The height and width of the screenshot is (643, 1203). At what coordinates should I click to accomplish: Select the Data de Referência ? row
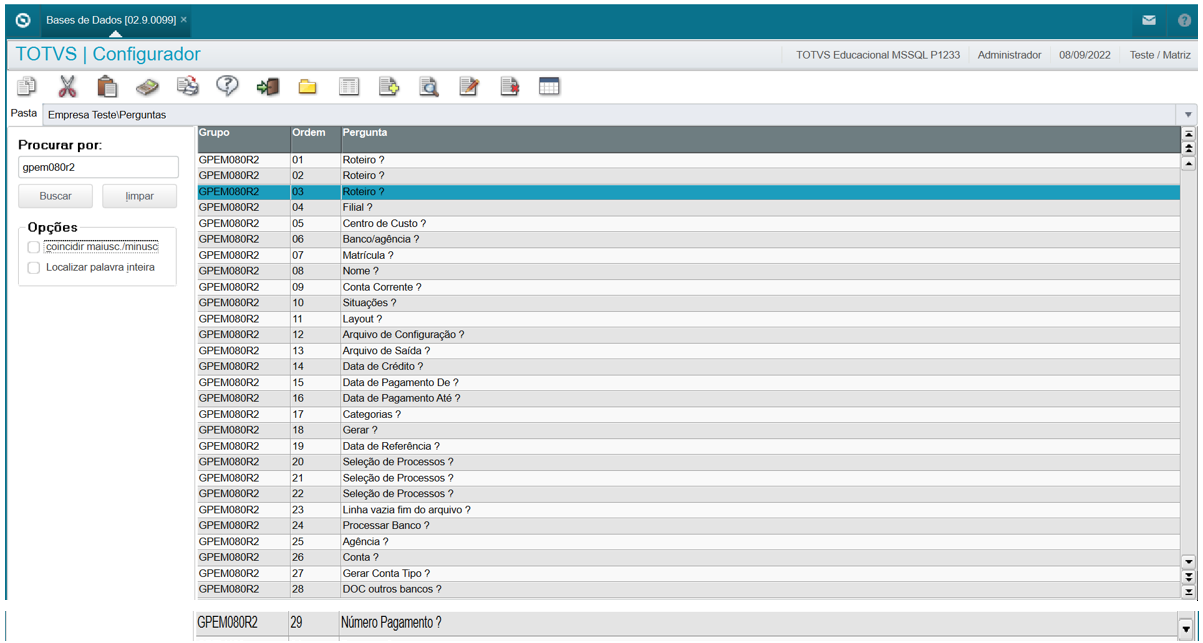[688, 446]
